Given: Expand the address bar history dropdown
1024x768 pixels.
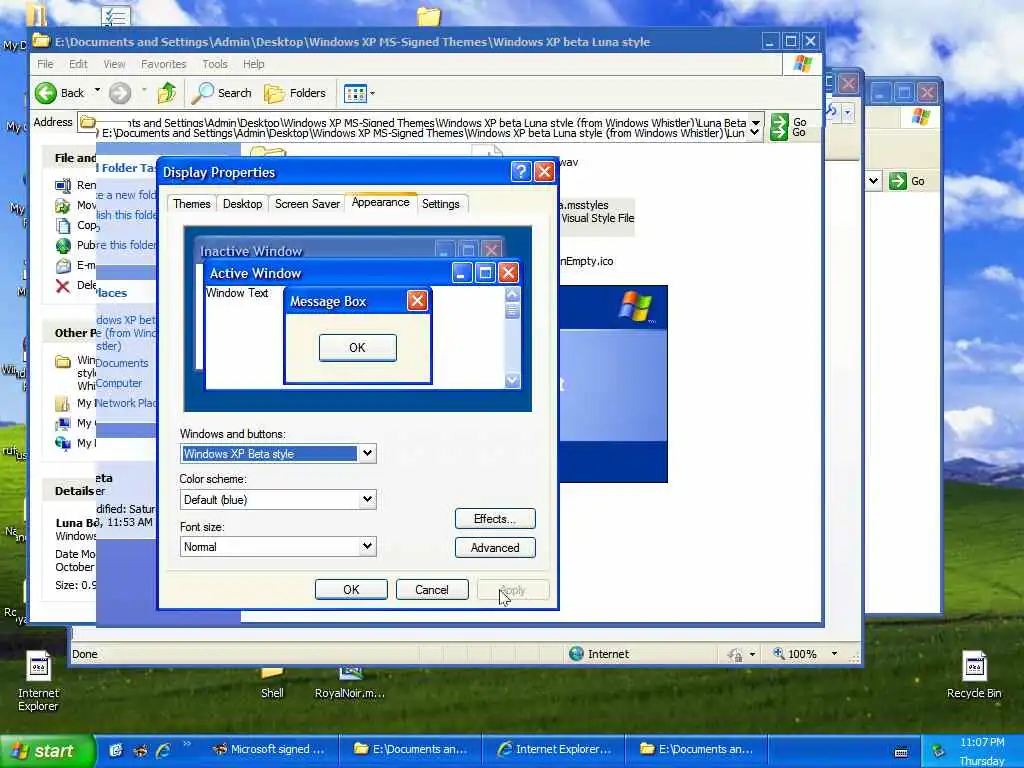Looking at the screenshot, I should [755, 127].
